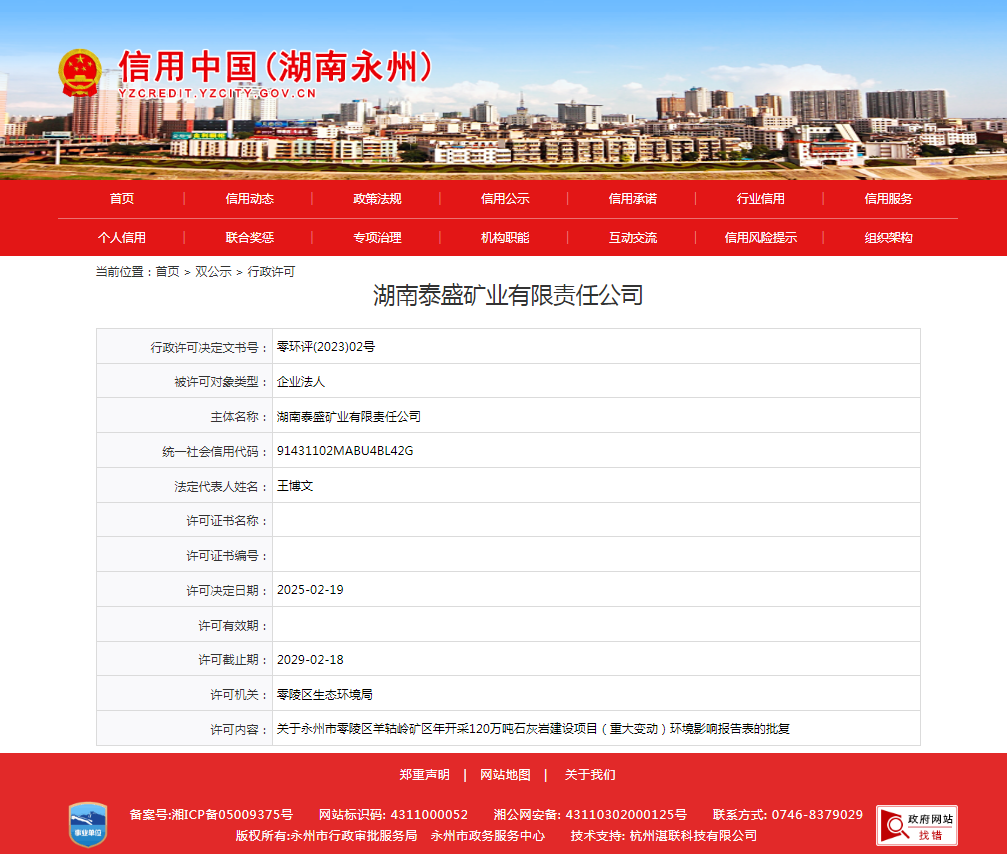Open 互动交流 navigation item

(x=633, y=238)
